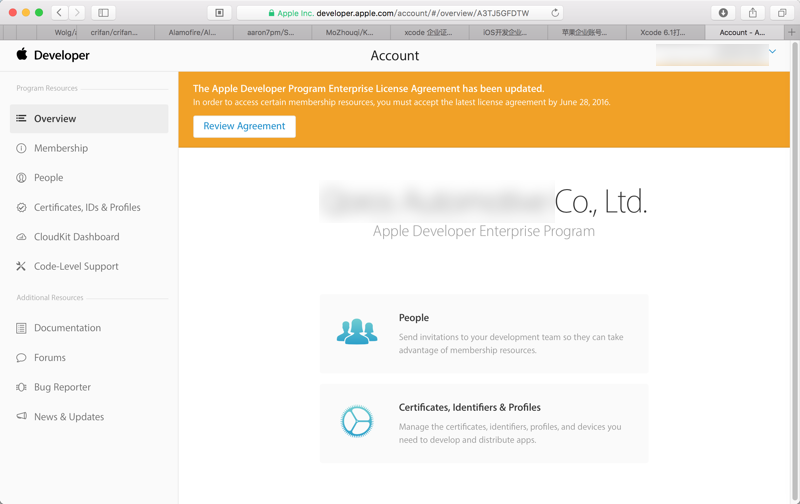Viewport: 800px width, 504px height.
Task: Open the Membership sidebar link
Action: tap(61, 148)
